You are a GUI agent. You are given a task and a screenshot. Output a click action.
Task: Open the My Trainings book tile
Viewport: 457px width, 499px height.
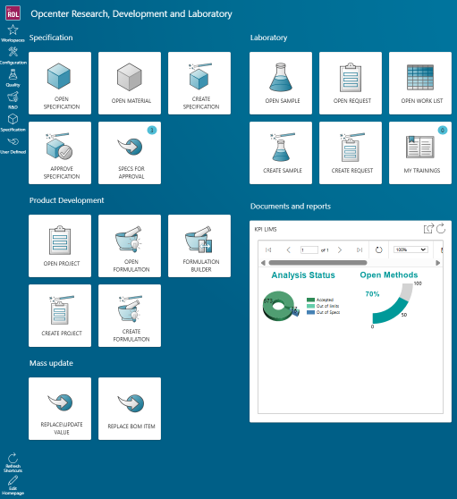point(420,153)
